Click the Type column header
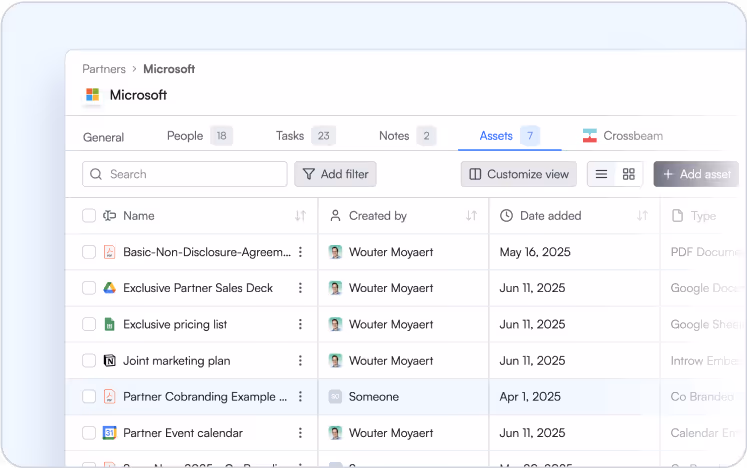The width and height of the screenshot is (747, 468). [x=703, y=216]
